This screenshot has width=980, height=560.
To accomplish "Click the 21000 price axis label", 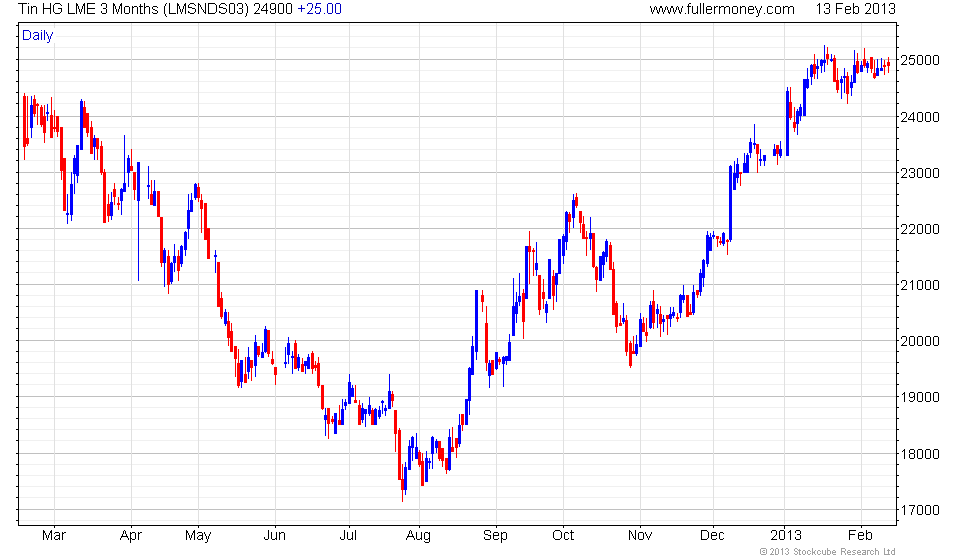I will (x=919, y=285).
